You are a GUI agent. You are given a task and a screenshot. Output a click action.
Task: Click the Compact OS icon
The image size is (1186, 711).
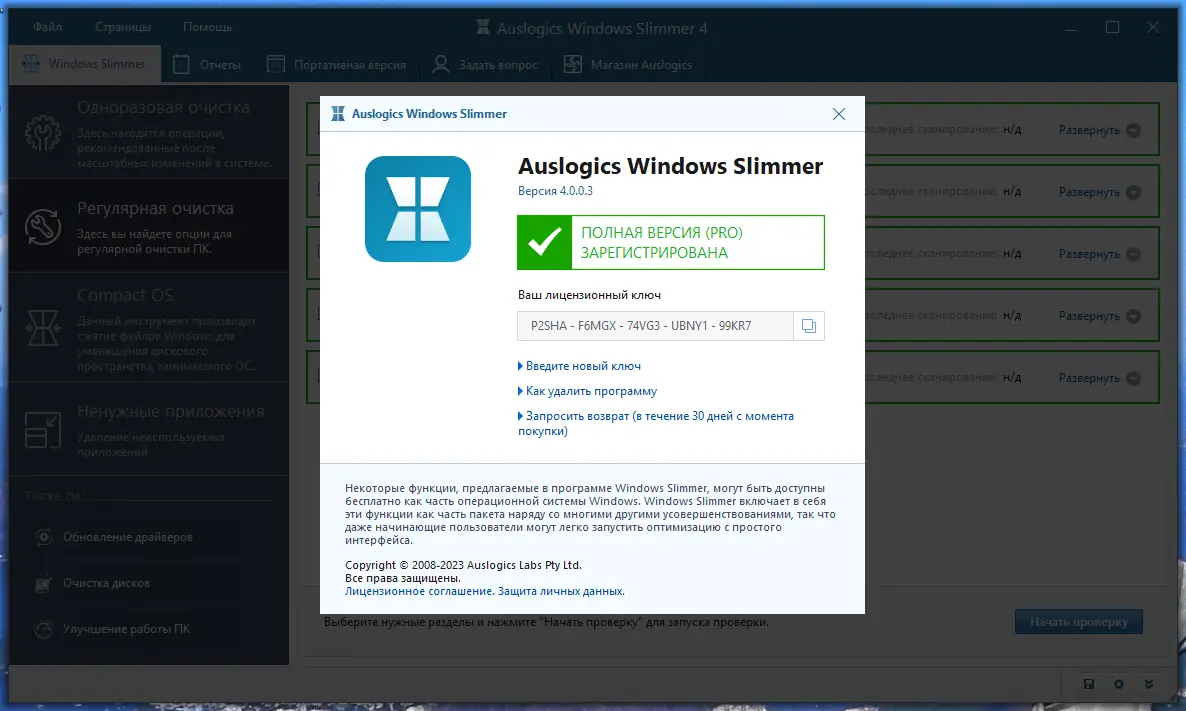point(42,328)
